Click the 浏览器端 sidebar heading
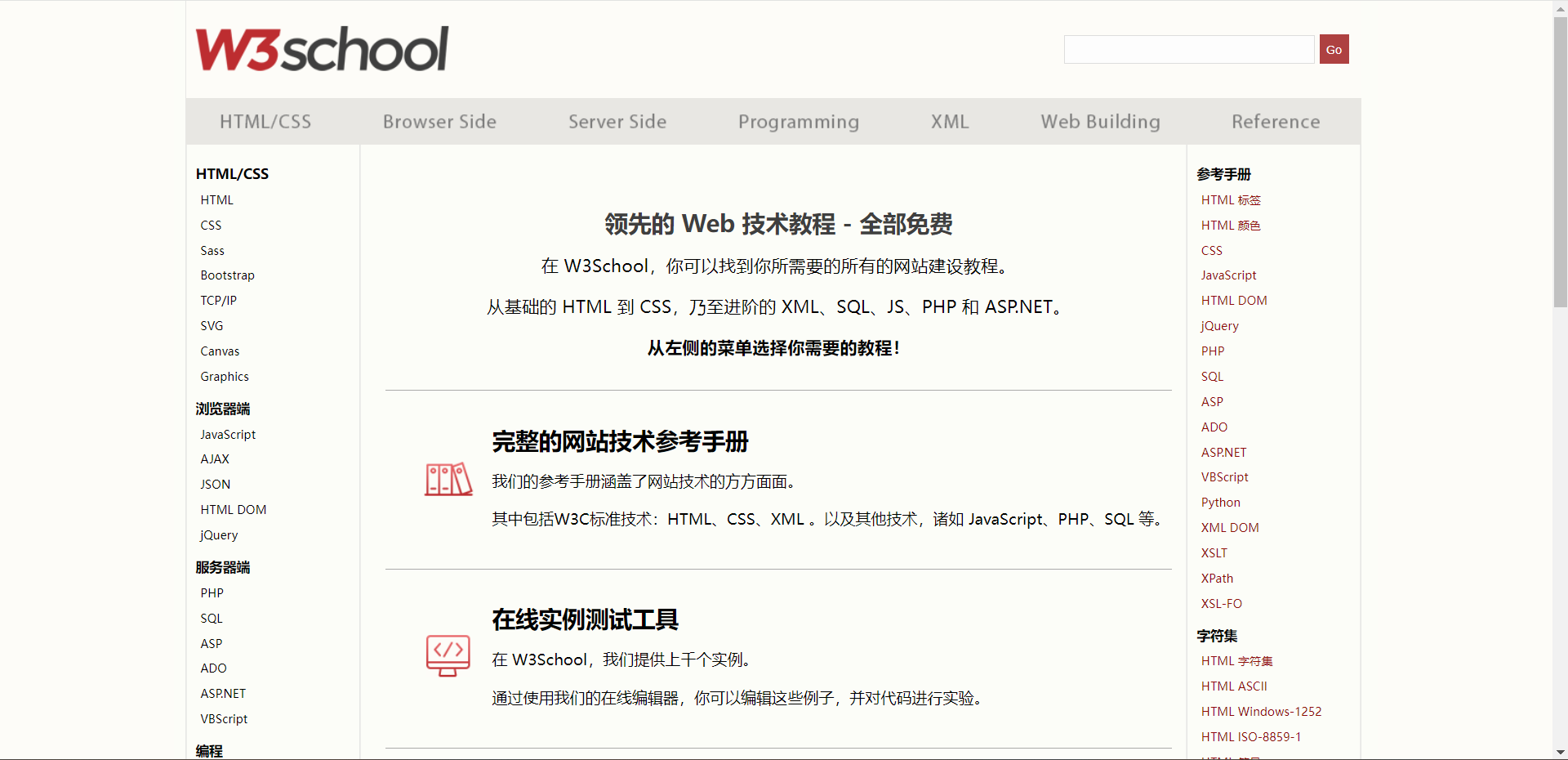 click(223, 409)
